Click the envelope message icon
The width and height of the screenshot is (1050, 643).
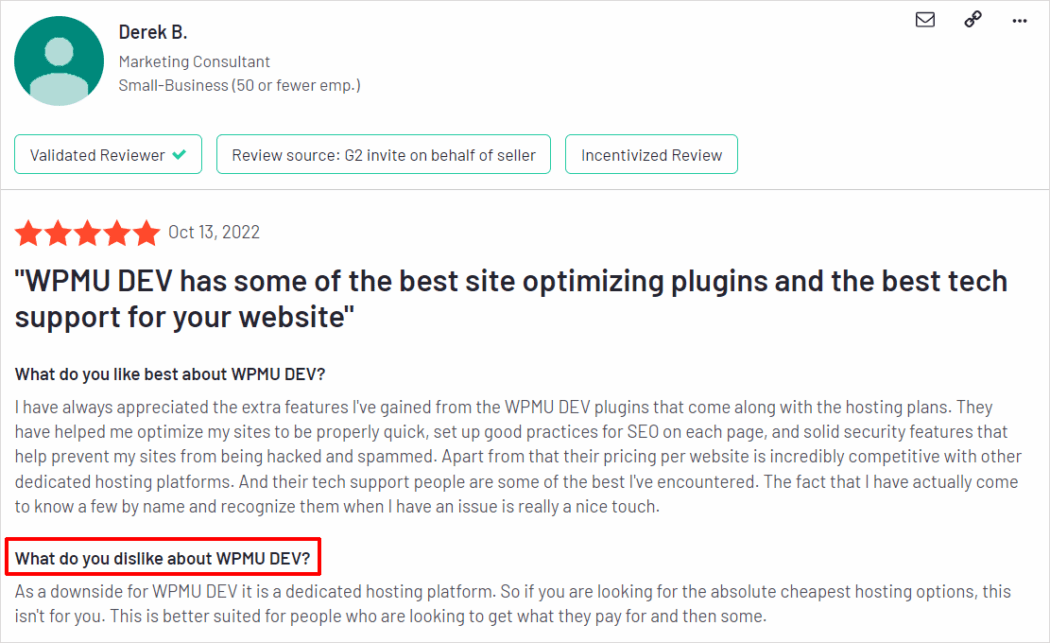click(x=924, y=18)
